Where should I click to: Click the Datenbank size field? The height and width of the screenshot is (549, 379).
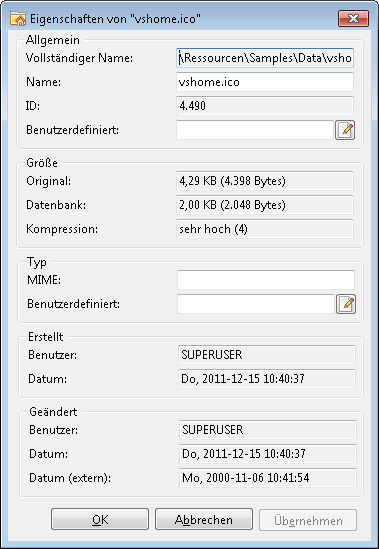265,205
